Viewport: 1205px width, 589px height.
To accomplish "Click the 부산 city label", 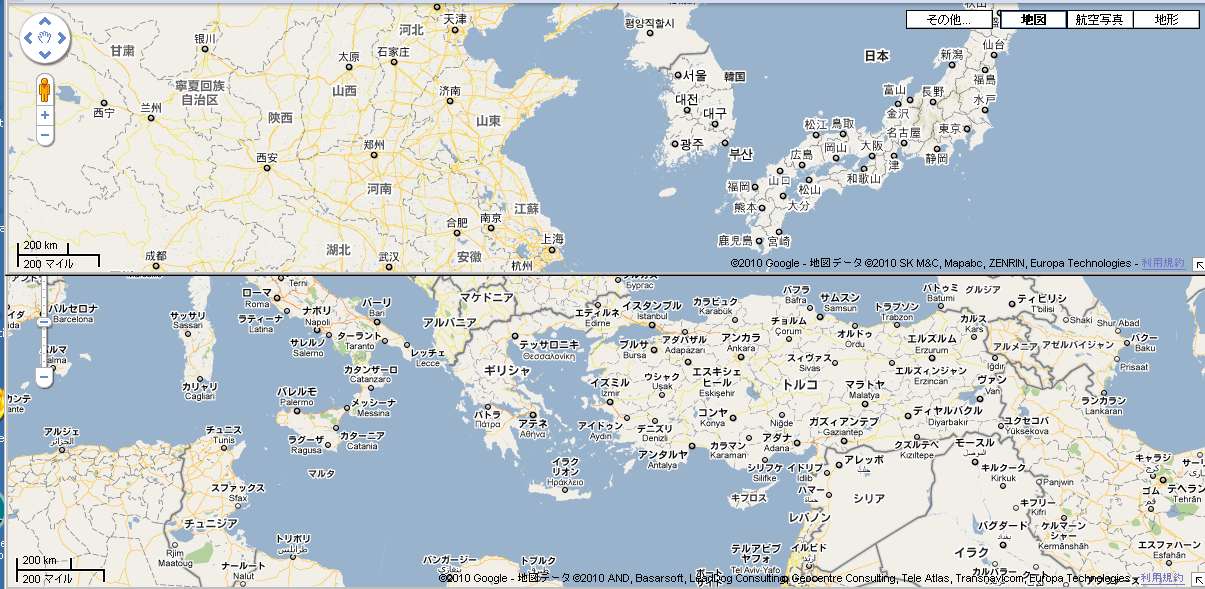I will [x=740, y=154].
